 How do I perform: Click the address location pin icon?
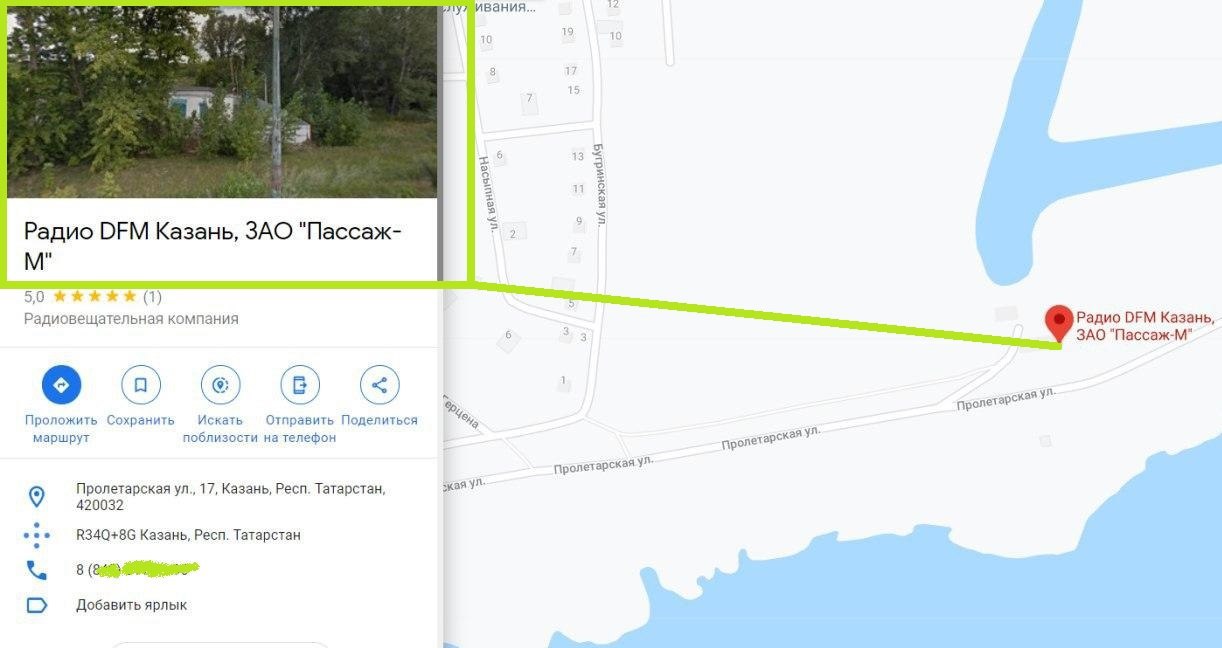pyautogui.click(x=37, y=497)
